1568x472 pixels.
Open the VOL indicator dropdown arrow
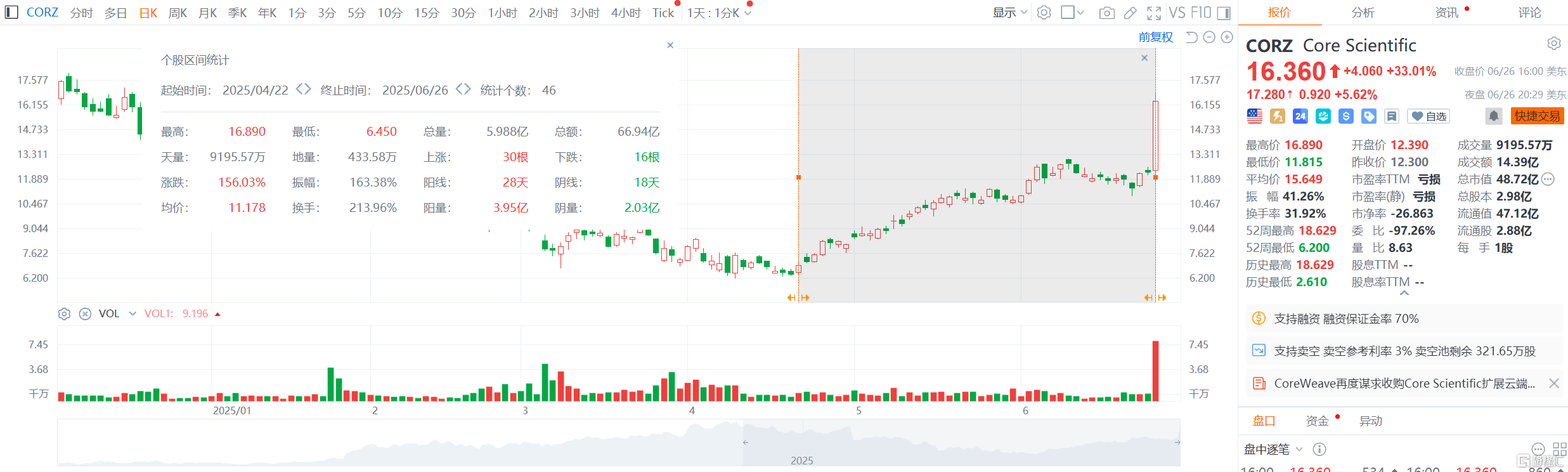(x=133, y=313)
